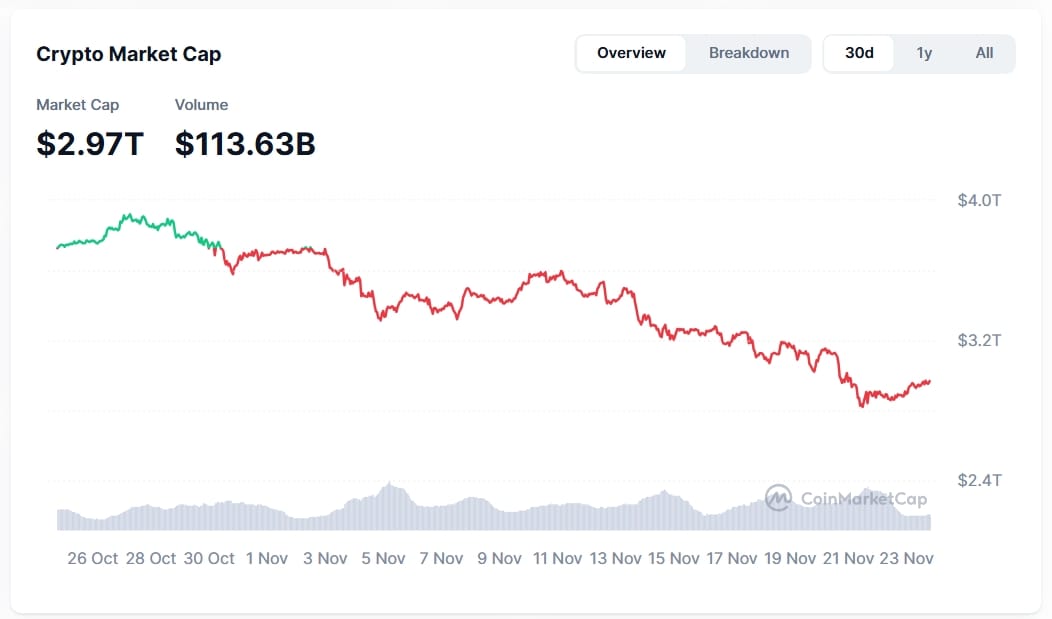
Task: Select the 30d time range
Action: [859, 54]
